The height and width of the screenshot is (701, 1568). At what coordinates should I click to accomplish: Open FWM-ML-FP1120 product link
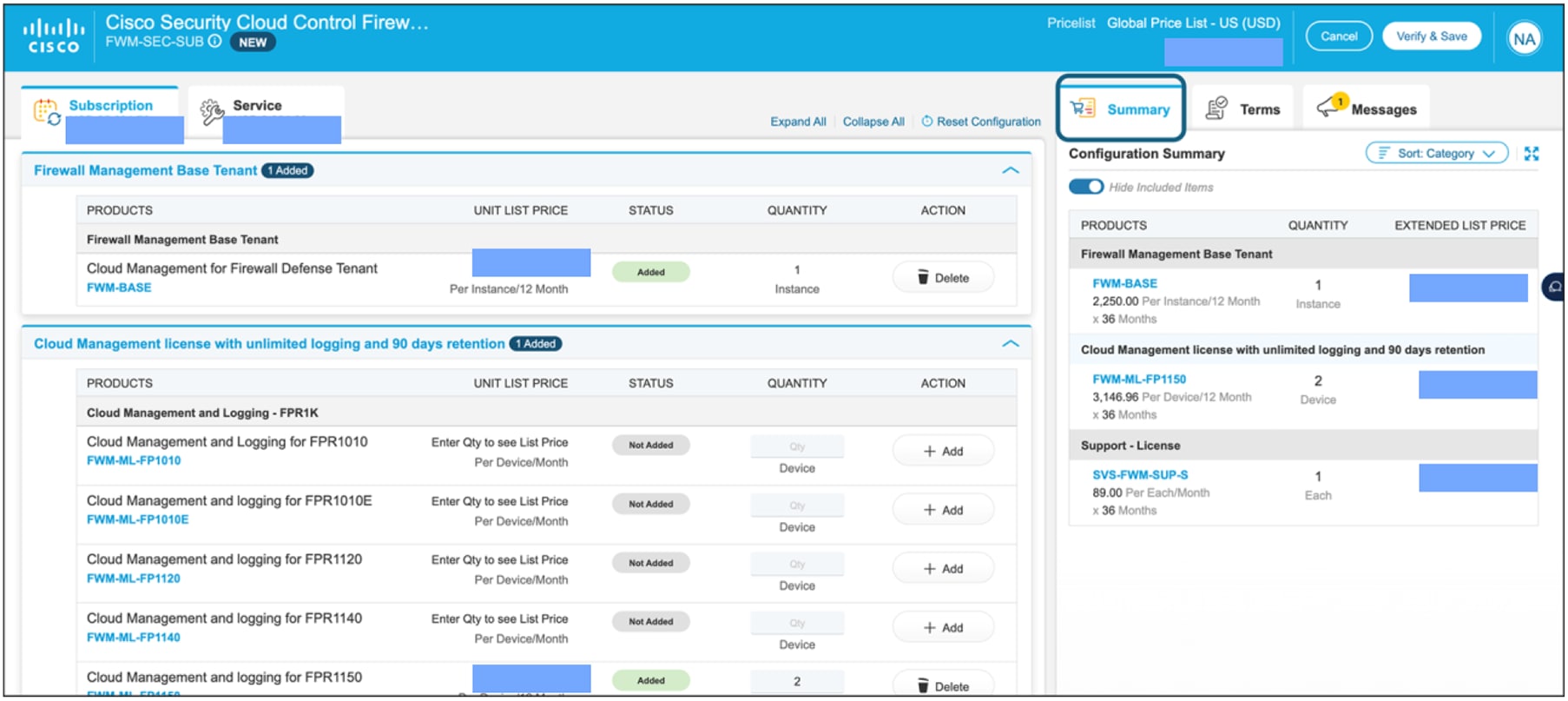(134, 579)
